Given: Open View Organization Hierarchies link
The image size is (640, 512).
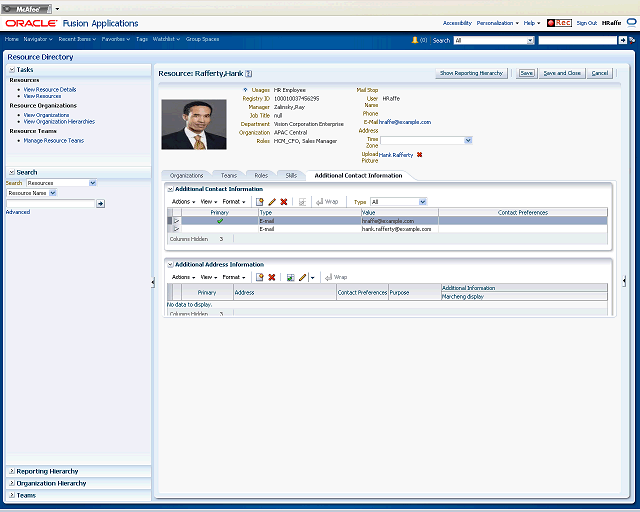Looking at the screenshot, I should 59,122.
